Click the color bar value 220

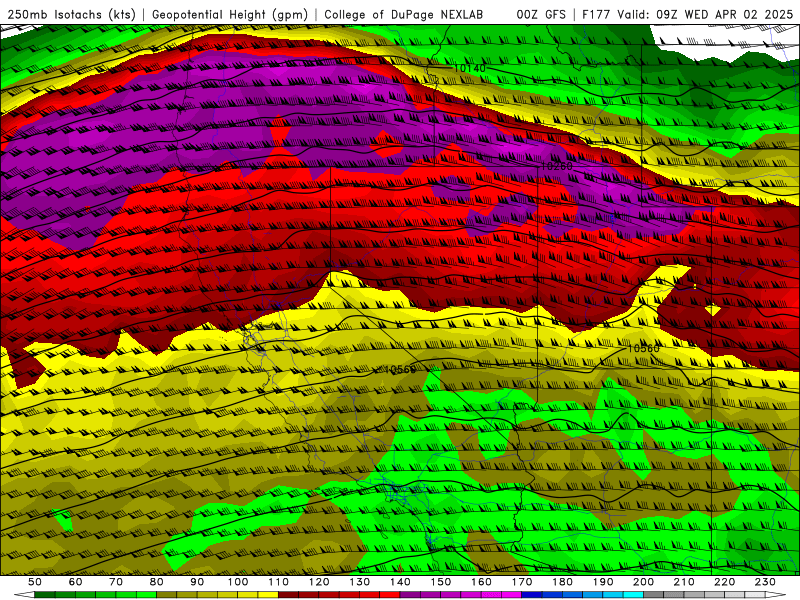pyautogui.click(x=725, y=582)
